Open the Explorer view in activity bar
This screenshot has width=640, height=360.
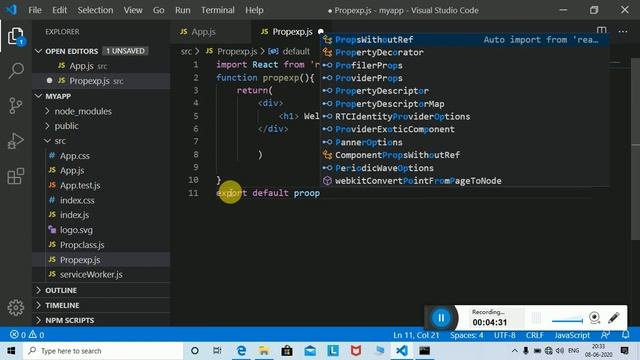point(16,36)
